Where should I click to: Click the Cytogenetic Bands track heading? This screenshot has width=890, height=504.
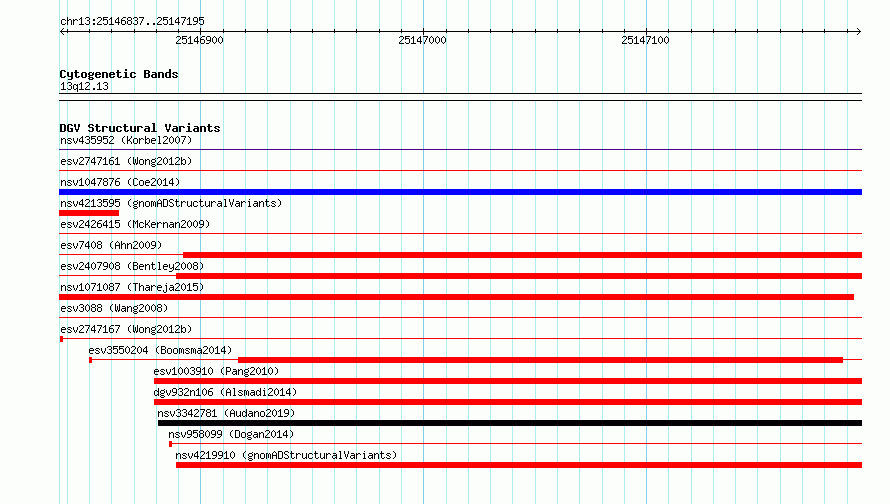coord(119,74)
